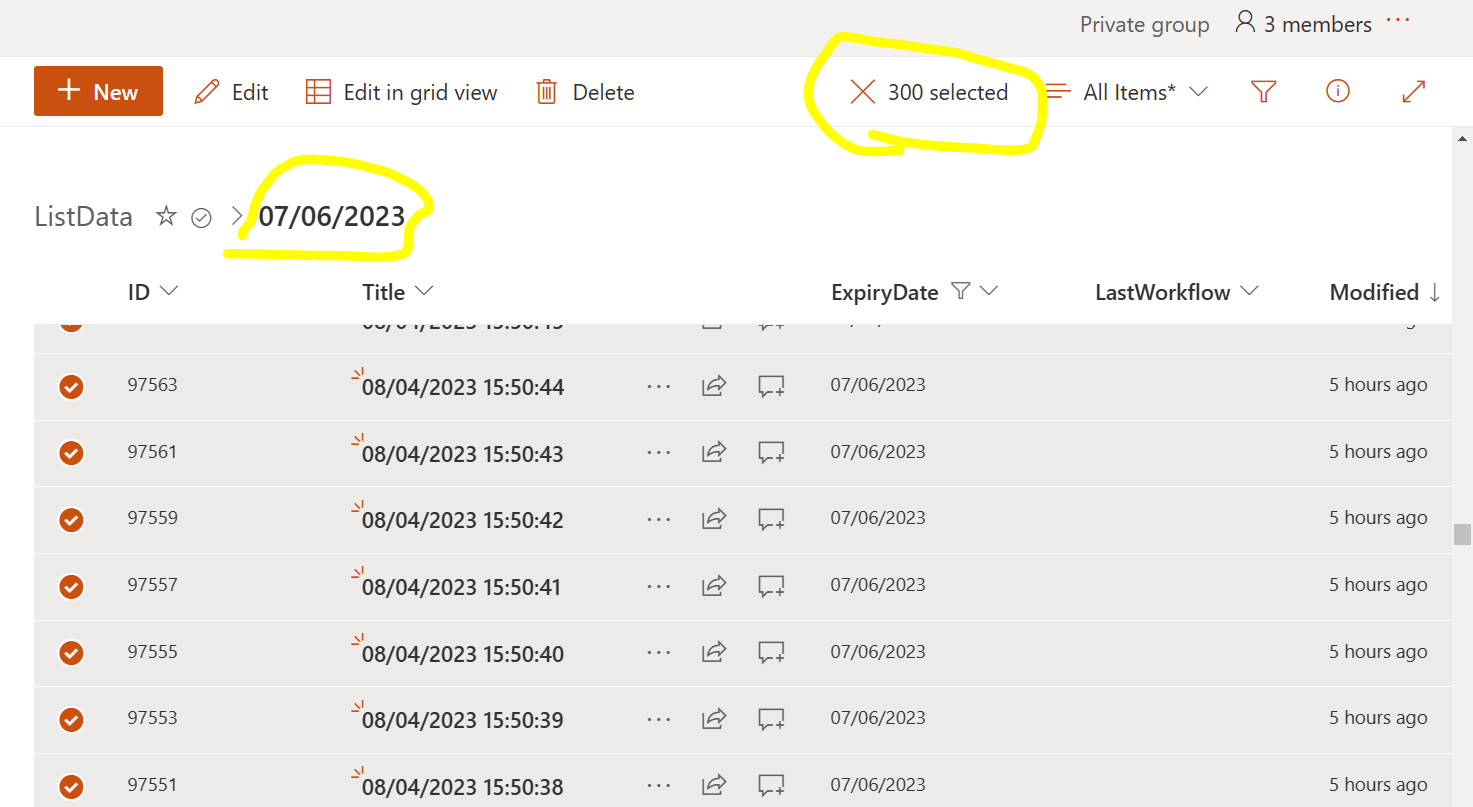Click the 07/06/2023 breadcrumb item
The image size is (1473, 807).
333,216
